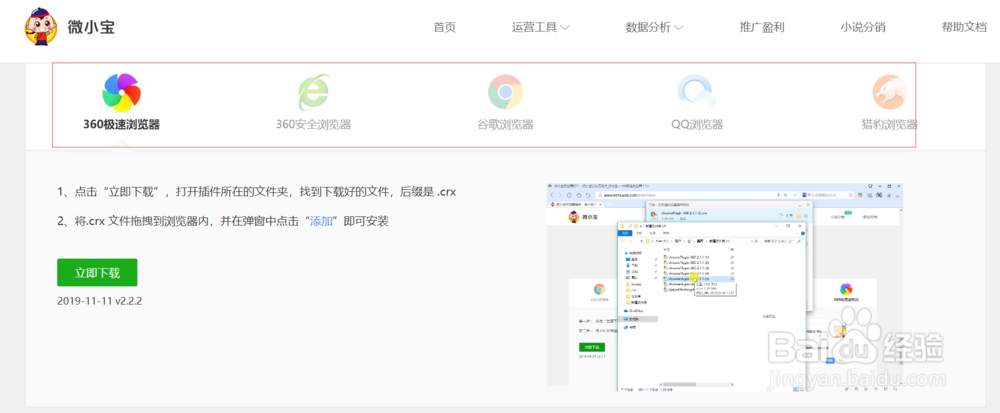Click the version text 2019-11-11 v2.2.2
1000x413 pixels.
coord(99,301)
